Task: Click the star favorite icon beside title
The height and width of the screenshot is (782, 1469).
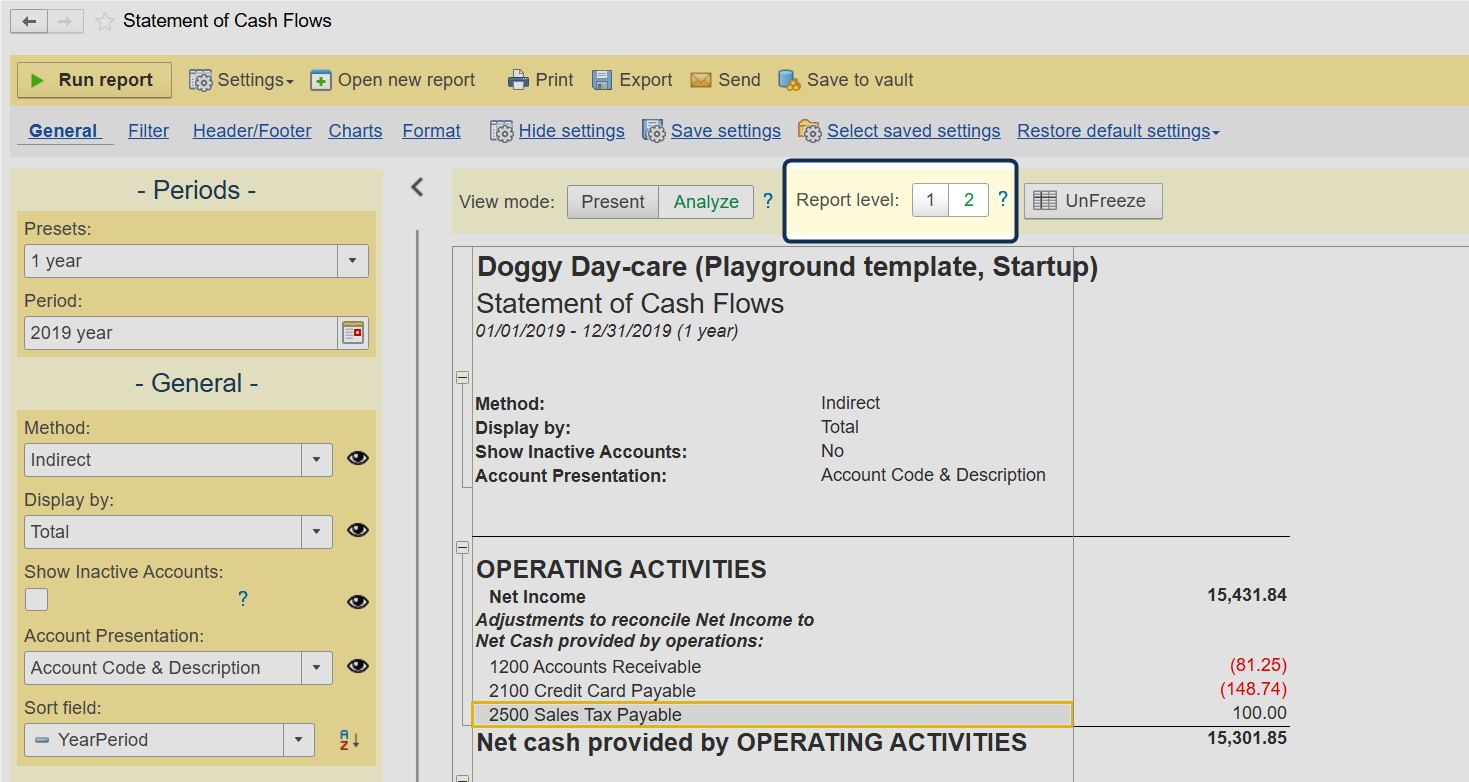Action: click(x=105, y=21)
